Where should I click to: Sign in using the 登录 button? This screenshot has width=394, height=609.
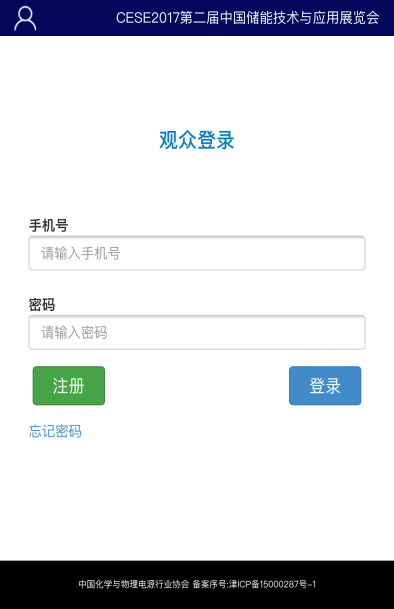(x=325, y=386)
